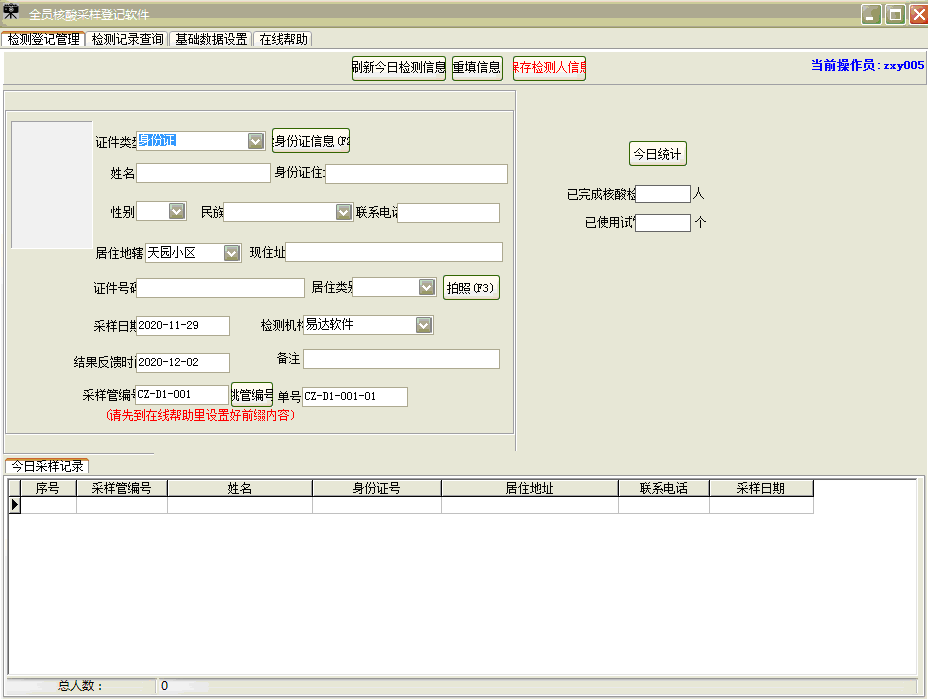The image size is (928, 700).
Task: 点击标题栏左侧的程序图标
Action: (12, 14)
